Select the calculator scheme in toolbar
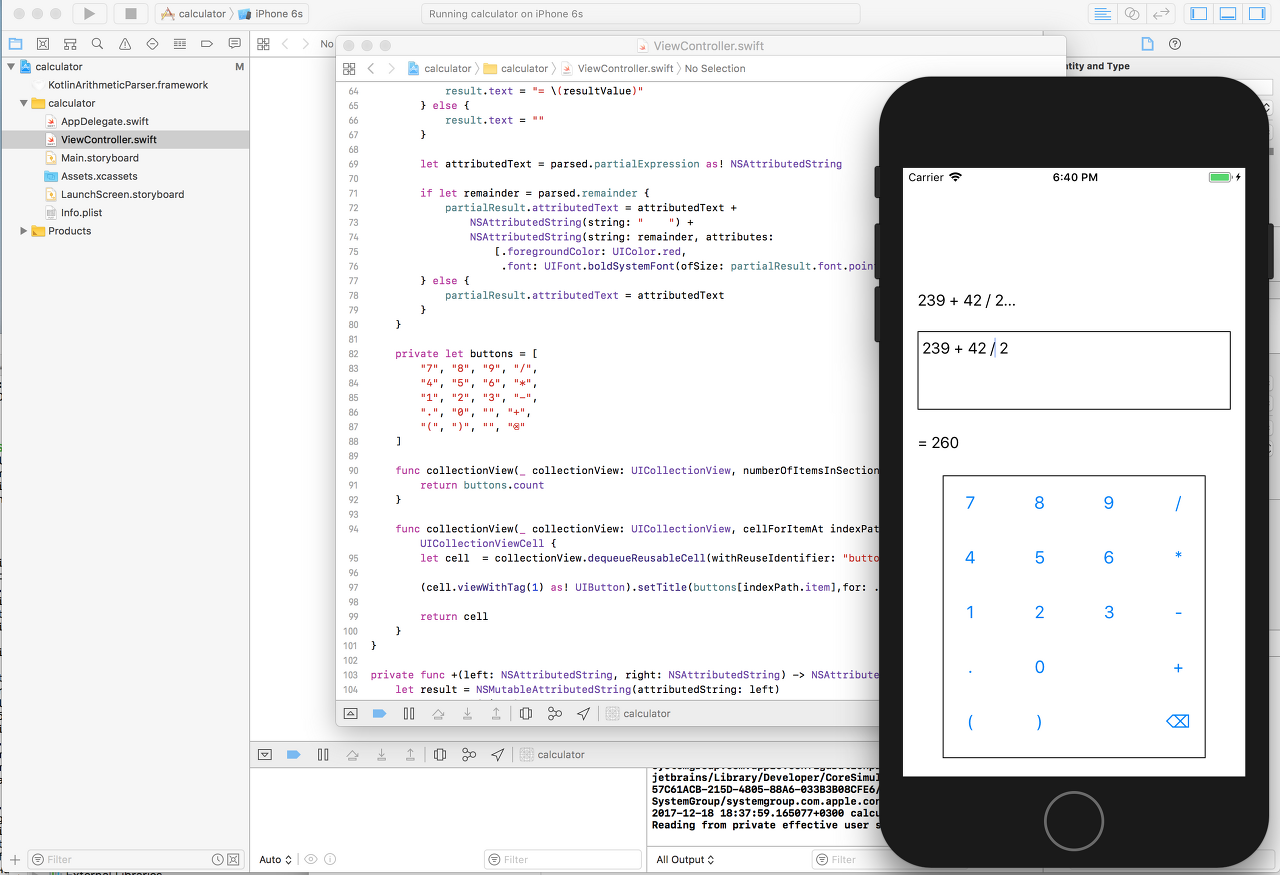The height and width of the screenshot is (875, 1280). (x=194, y=14)
